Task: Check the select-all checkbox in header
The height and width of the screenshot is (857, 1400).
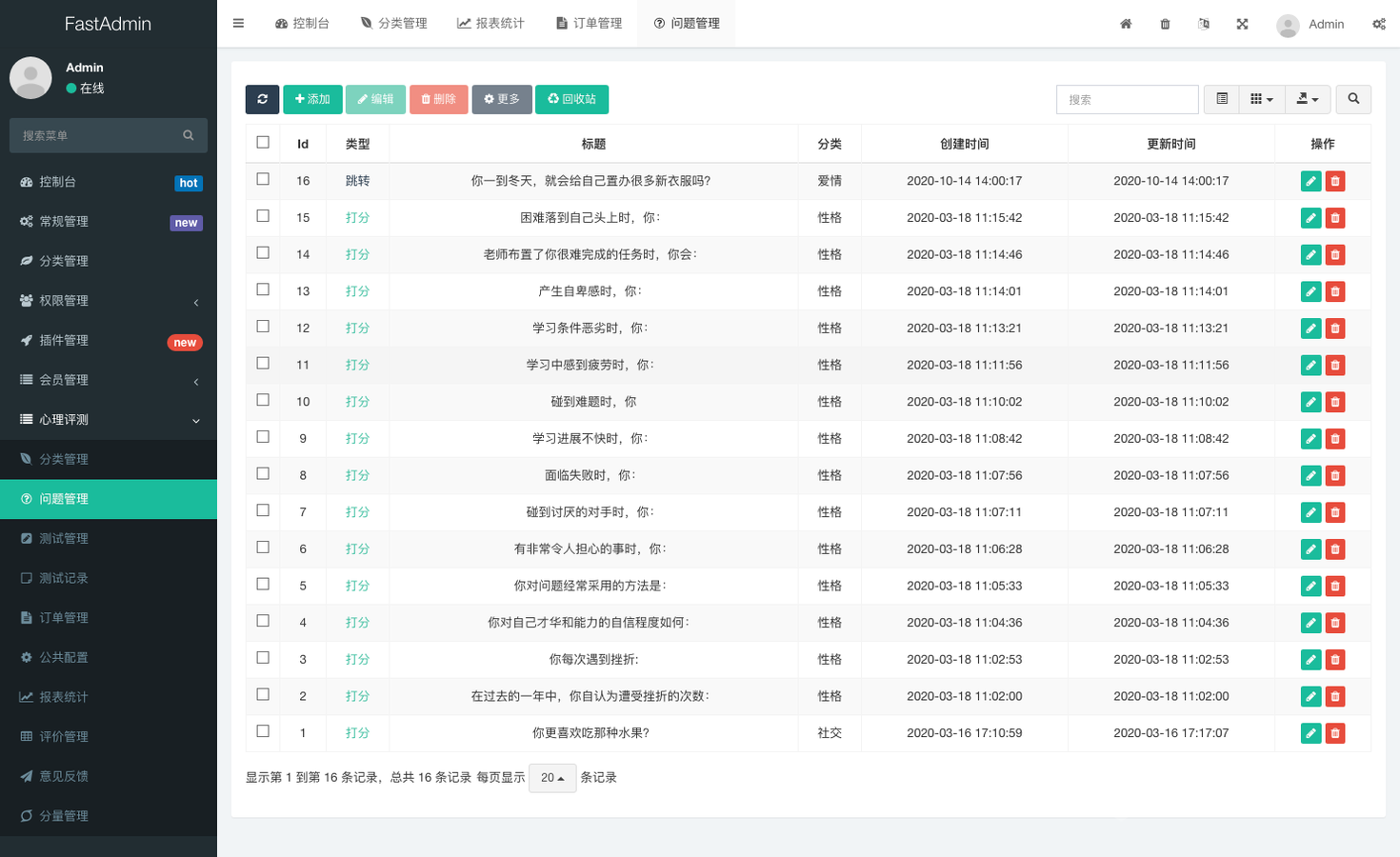Action: click(x=263, y=143)
